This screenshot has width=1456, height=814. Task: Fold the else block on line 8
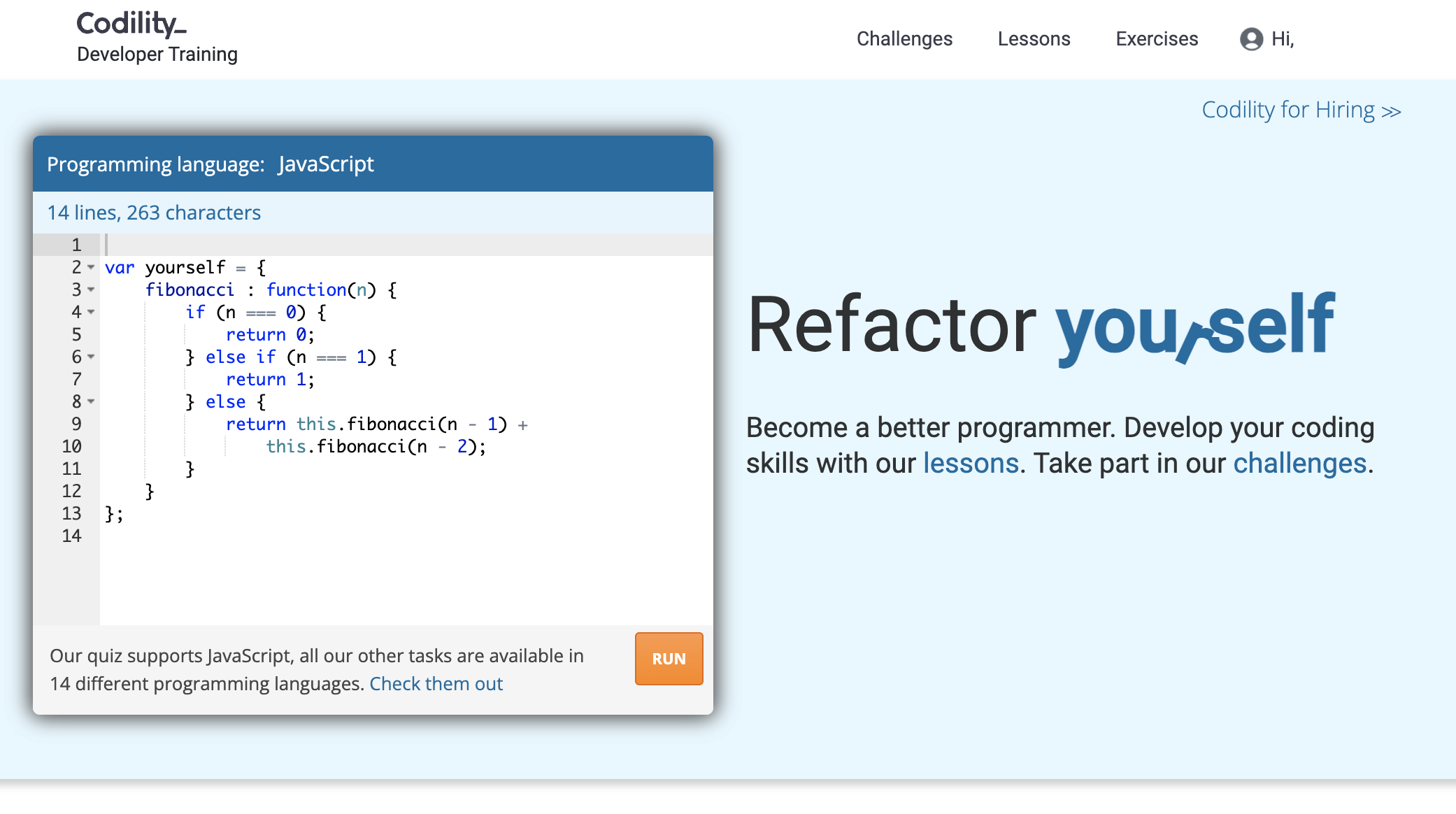pos(91,401)
